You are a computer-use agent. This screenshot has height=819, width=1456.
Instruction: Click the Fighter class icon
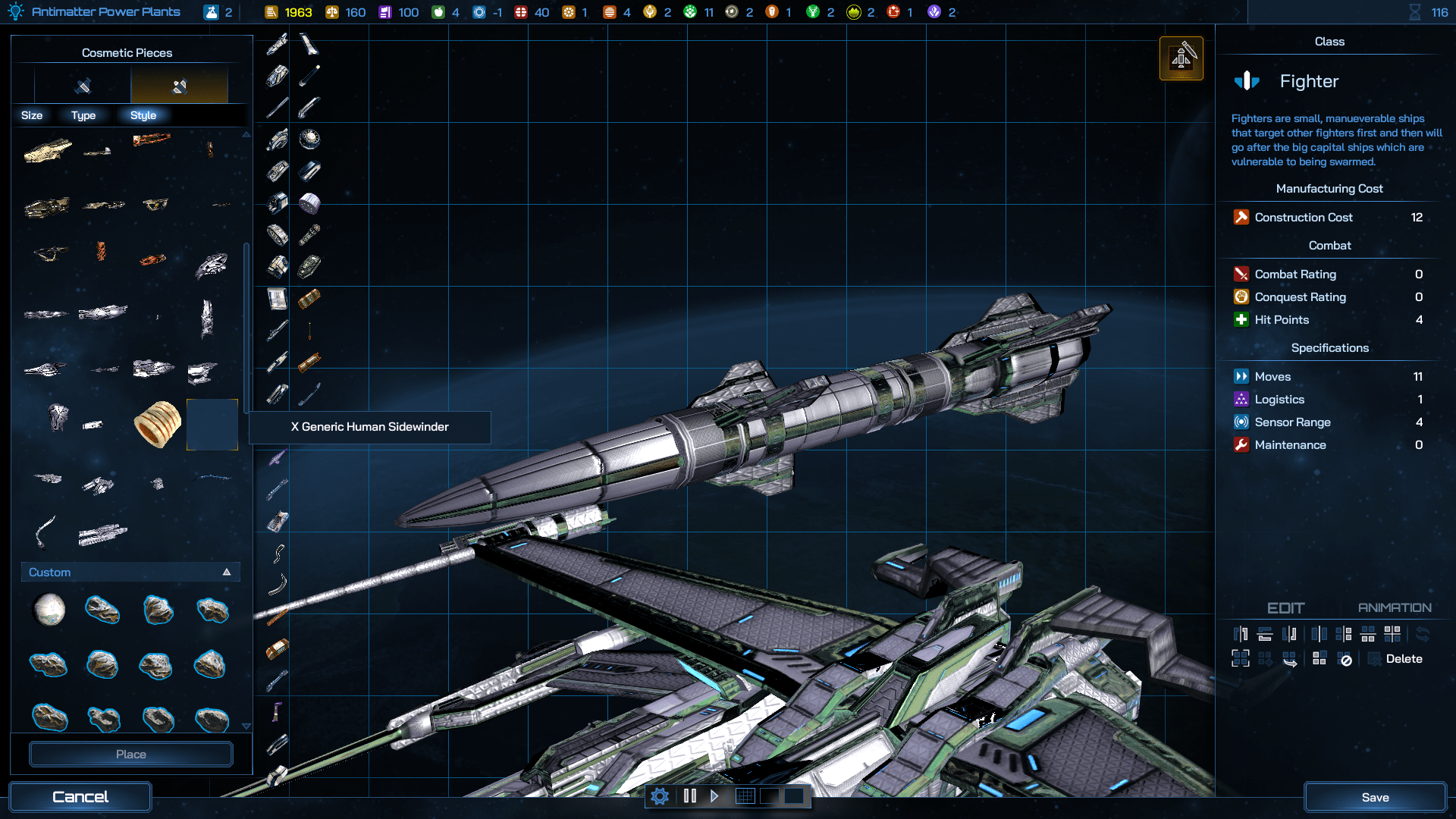click(x=1247, y=81)
